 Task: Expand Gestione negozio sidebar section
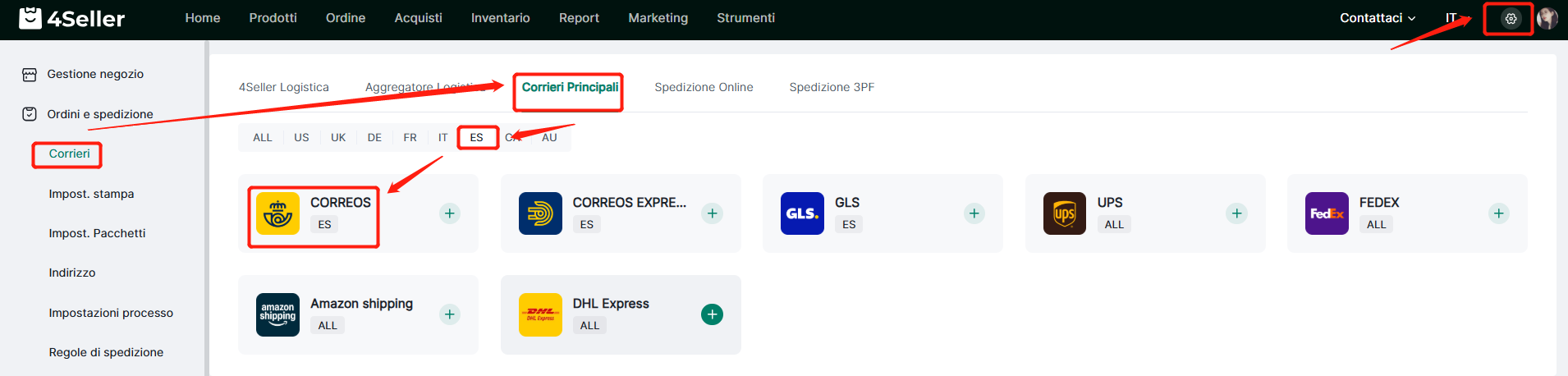95,74
